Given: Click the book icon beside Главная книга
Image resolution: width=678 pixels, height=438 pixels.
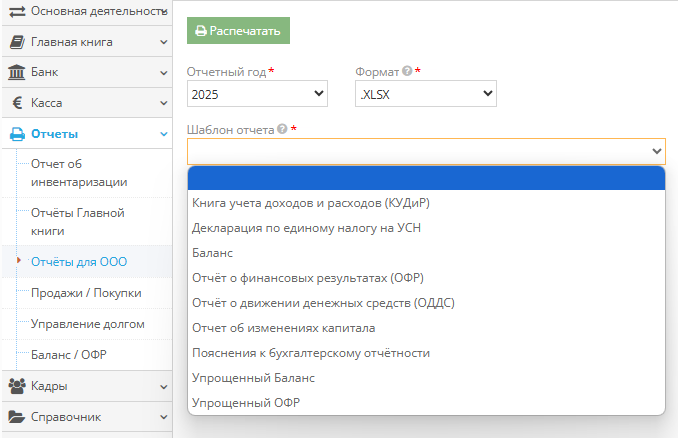Looking at the screenshot, I should [17, 42].
